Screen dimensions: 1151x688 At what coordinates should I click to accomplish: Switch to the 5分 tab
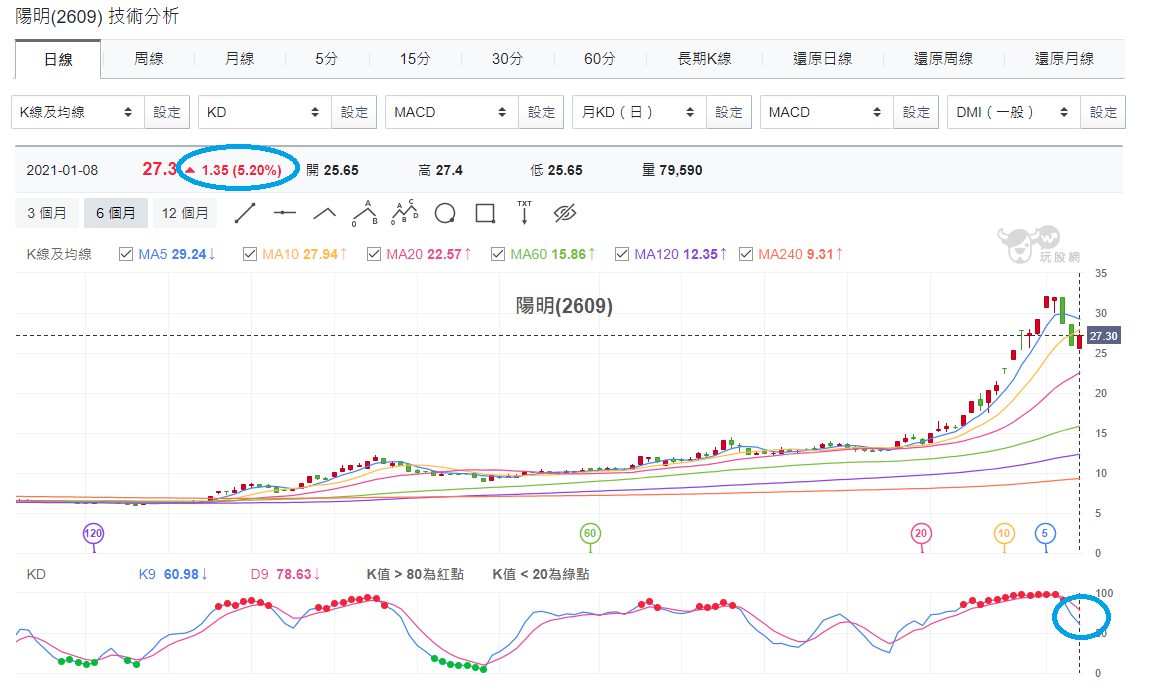(x=327, y=59)
